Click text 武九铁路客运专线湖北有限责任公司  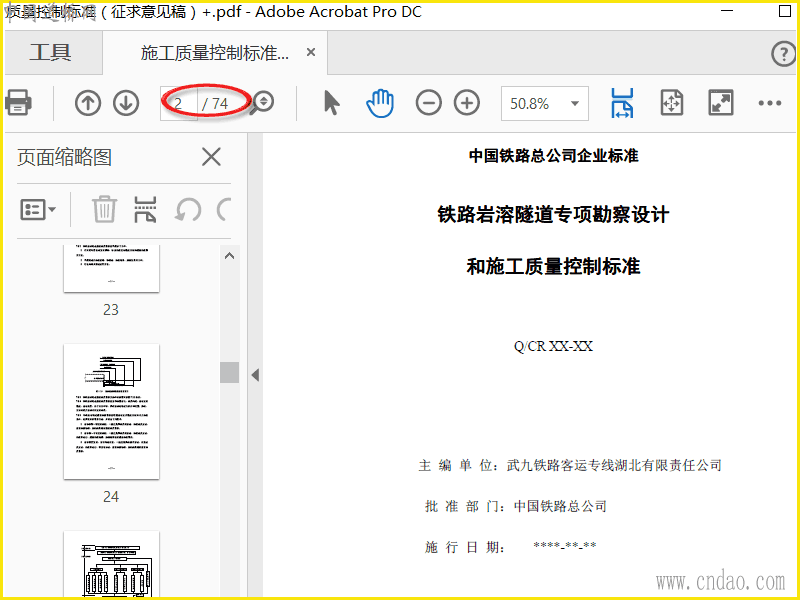click(614, 465)
